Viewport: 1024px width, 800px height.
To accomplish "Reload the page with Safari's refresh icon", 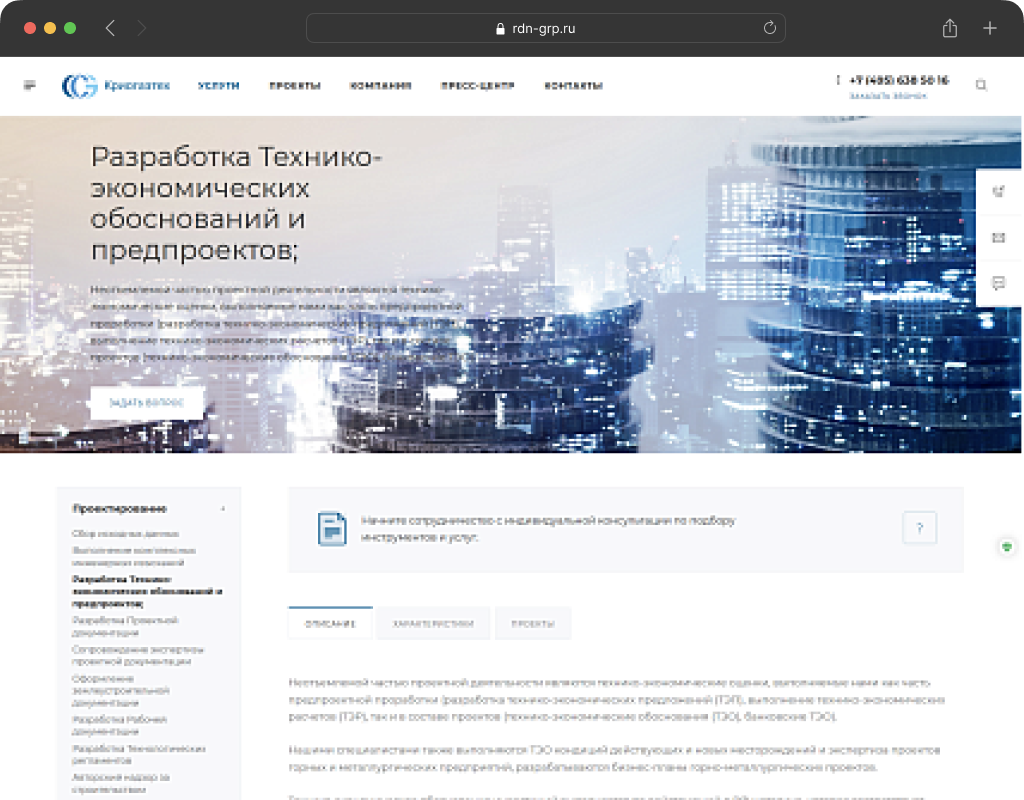I will point(769,28).
